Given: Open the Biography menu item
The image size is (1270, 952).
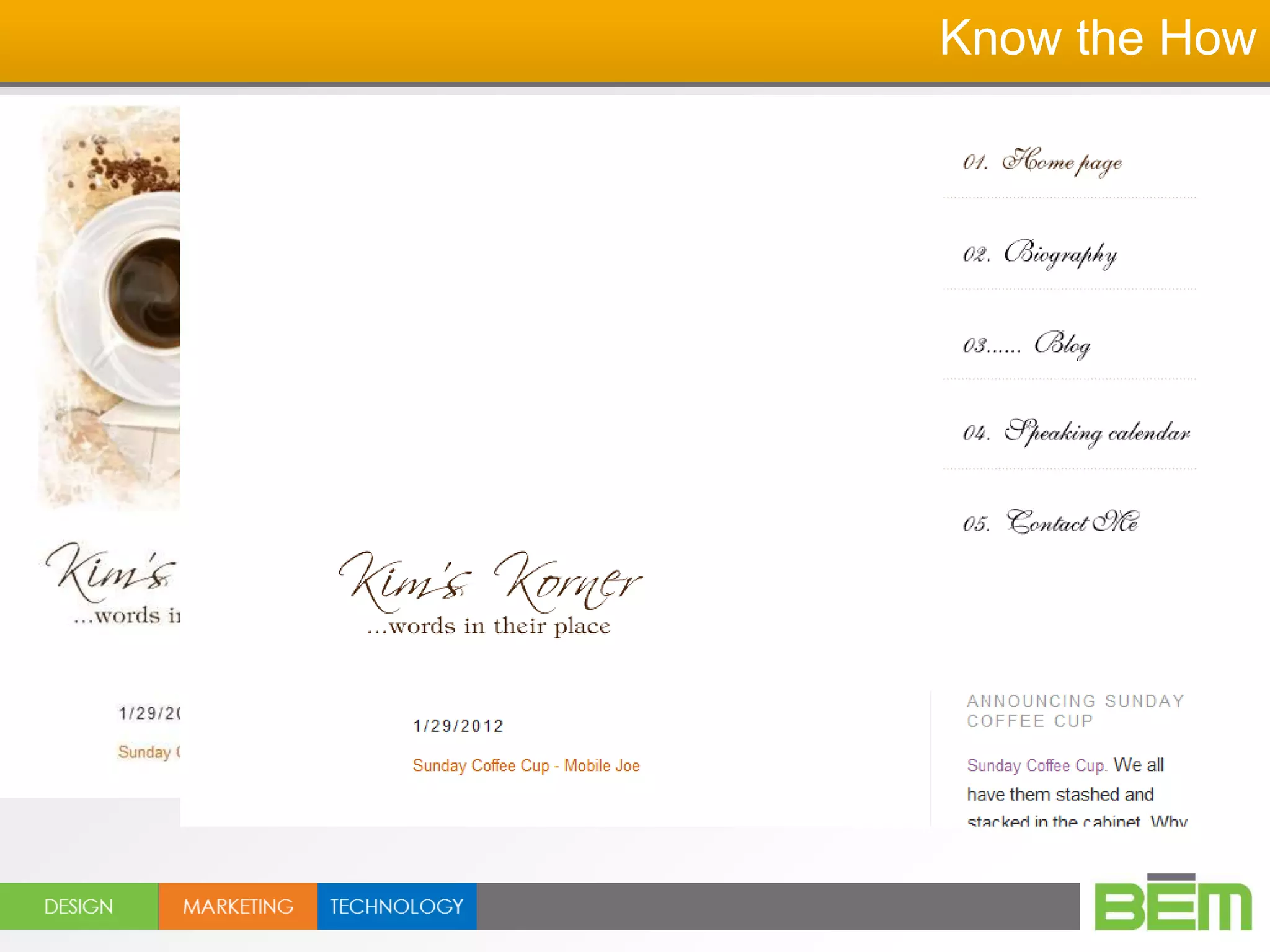Looking at the screenshot, I should (x=1040, y=253).
